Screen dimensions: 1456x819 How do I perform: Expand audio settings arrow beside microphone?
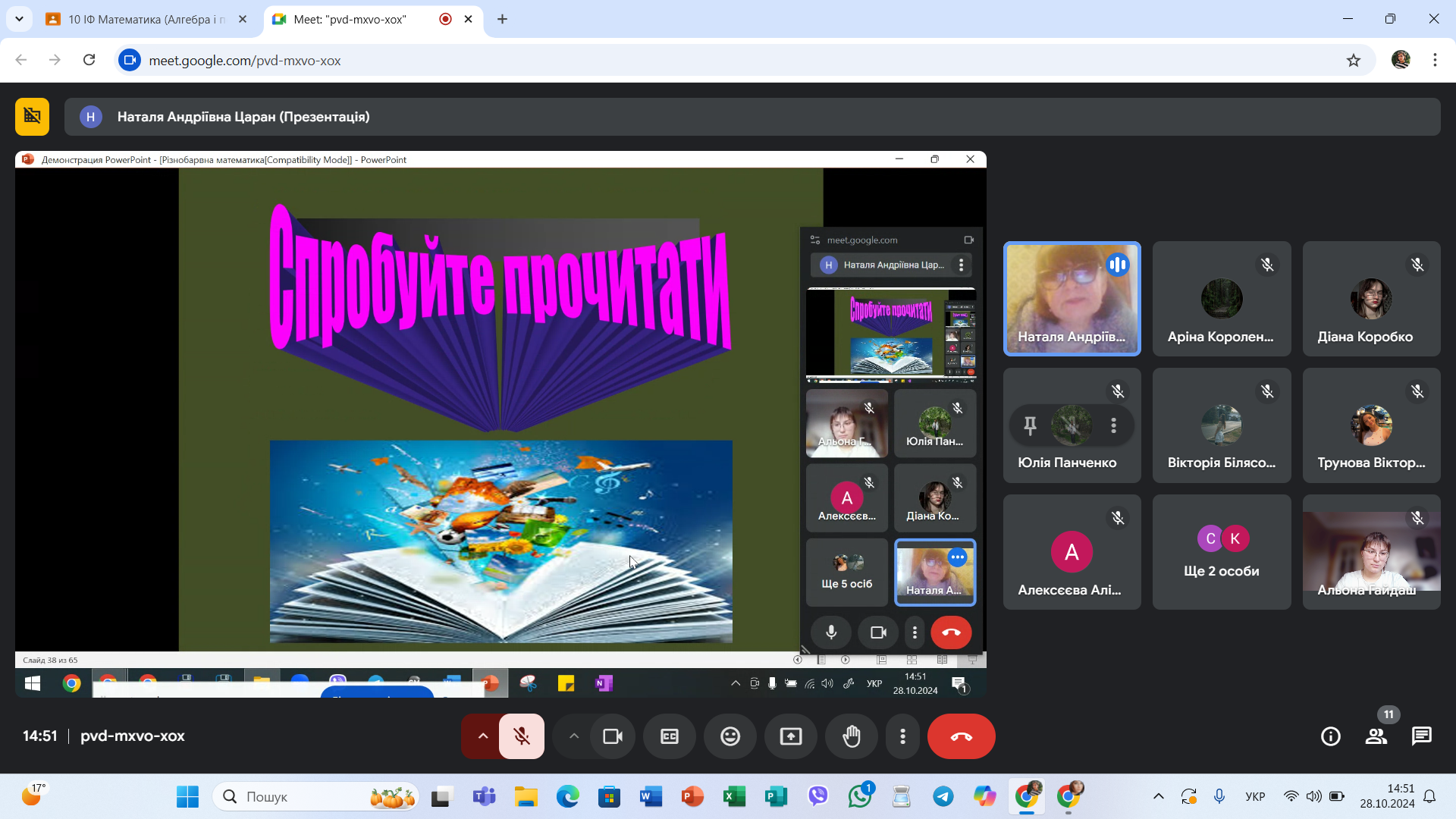482,736
